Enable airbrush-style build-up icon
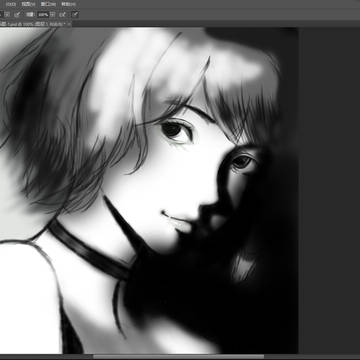Screen dimensions: 360x360 pos(62,14)
